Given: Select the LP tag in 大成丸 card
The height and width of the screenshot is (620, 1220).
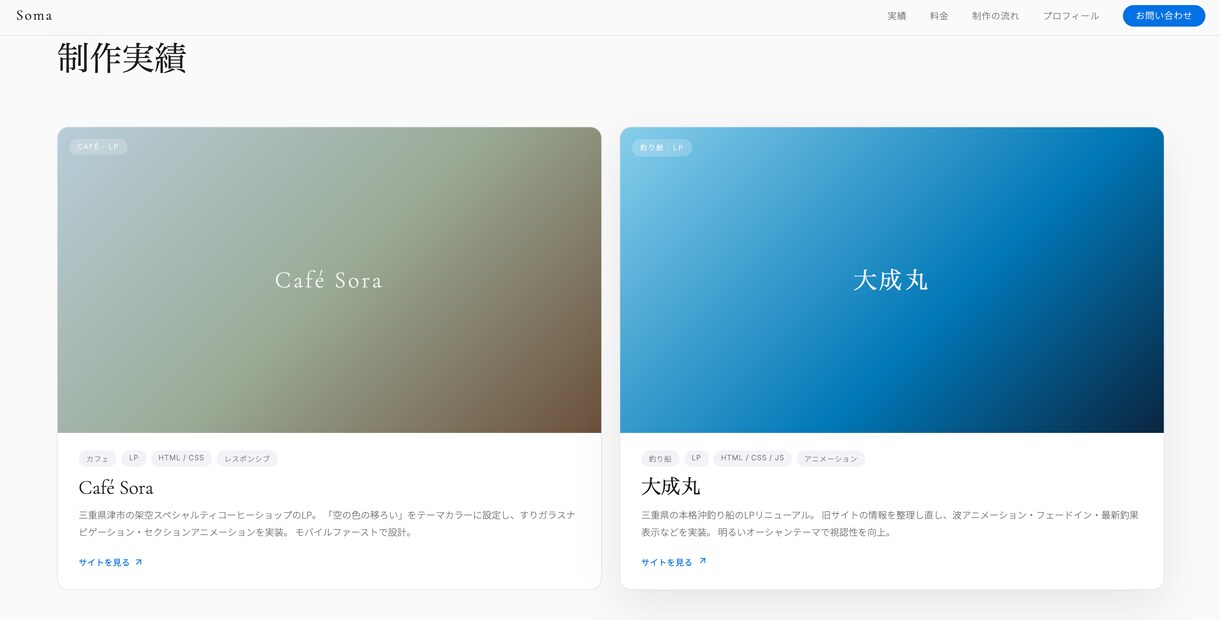Looking at the screenshot, I should (696, 458).
